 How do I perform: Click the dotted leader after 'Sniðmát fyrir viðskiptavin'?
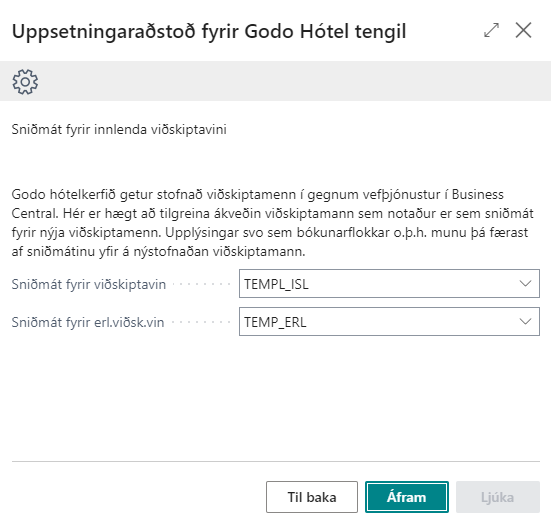(202, 284)
